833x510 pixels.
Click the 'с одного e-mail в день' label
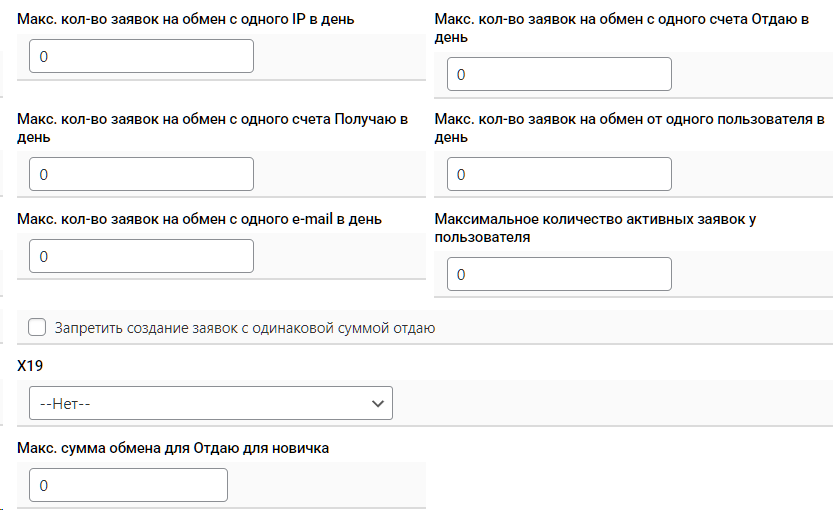(x=199, y=219)
